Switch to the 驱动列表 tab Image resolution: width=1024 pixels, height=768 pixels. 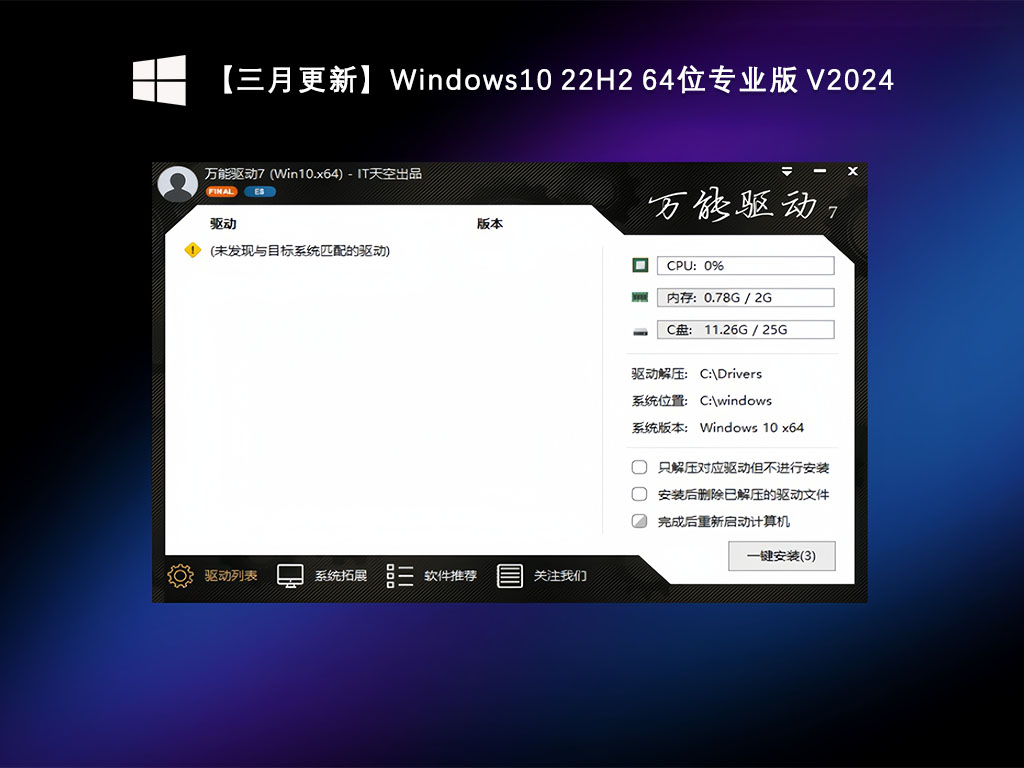point(231,575)
